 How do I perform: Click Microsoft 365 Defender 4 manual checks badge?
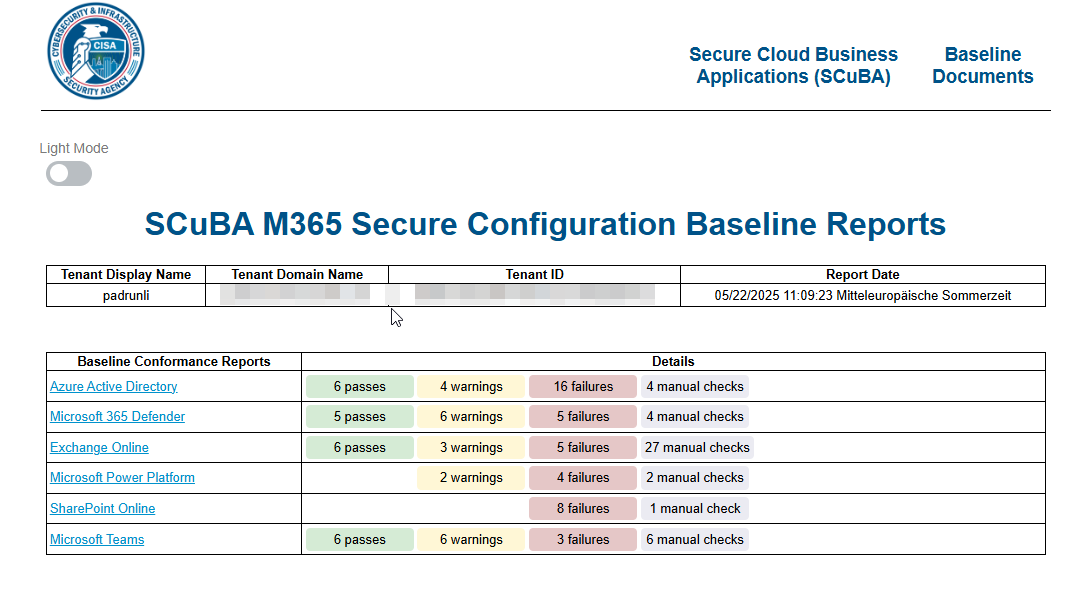coord(695,417)
